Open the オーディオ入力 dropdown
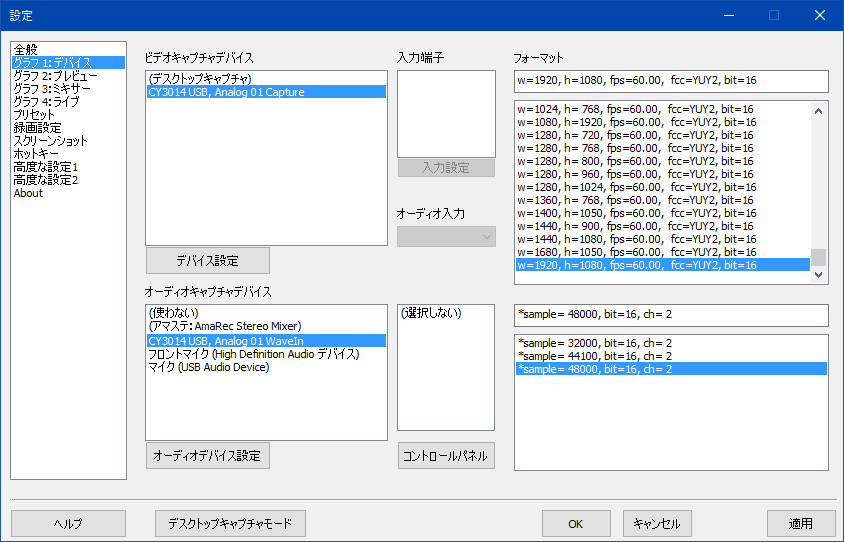Screen dimensions: 844x542 click(x=446, y=237)
